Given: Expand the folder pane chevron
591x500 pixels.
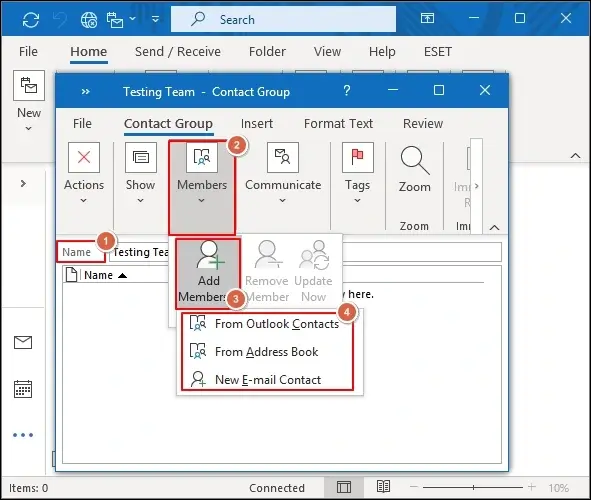Looking at the screenshot, I should [23, 183].
